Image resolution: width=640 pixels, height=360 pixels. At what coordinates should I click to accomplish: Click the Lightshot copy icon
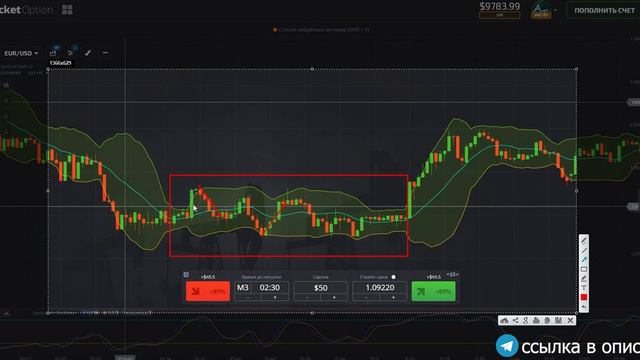[x=547, y=320]
